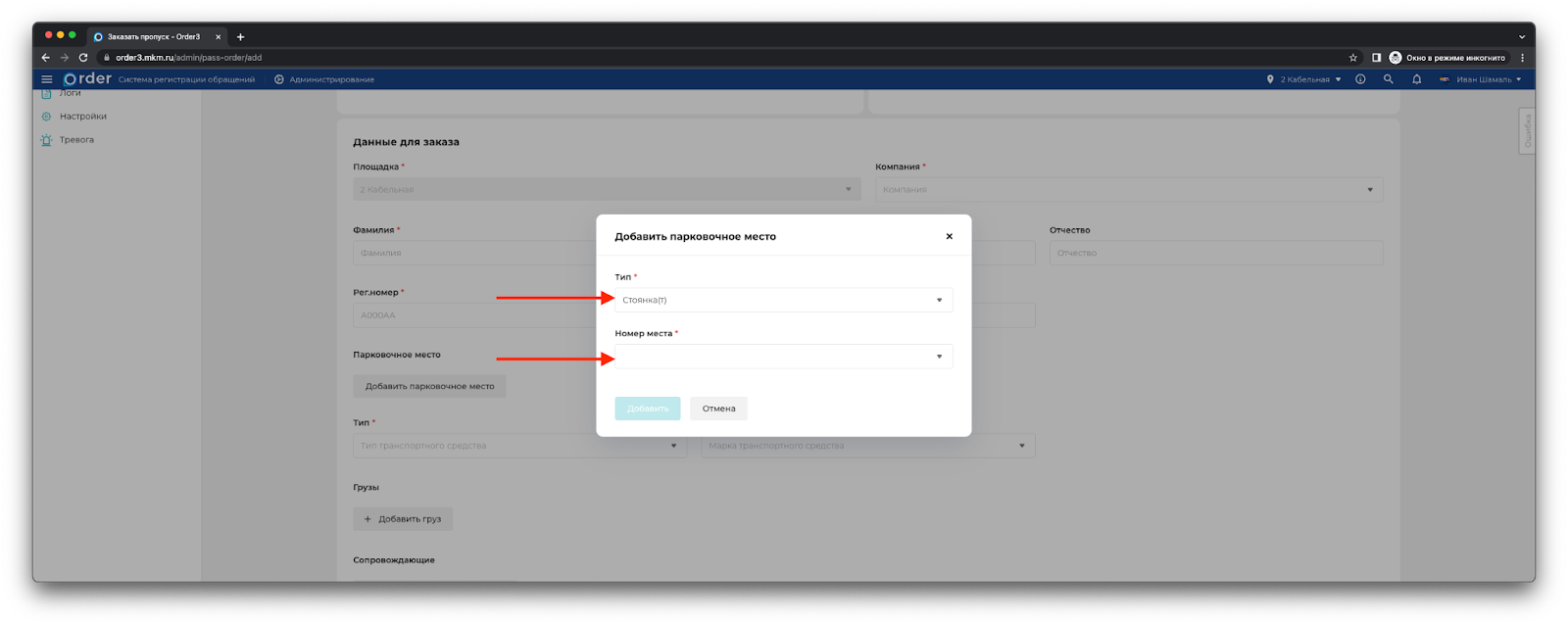This screenshot has width=1568, height=625.
Task: Click the search magnifier icon in header
Action: (x=1388, y=79)
